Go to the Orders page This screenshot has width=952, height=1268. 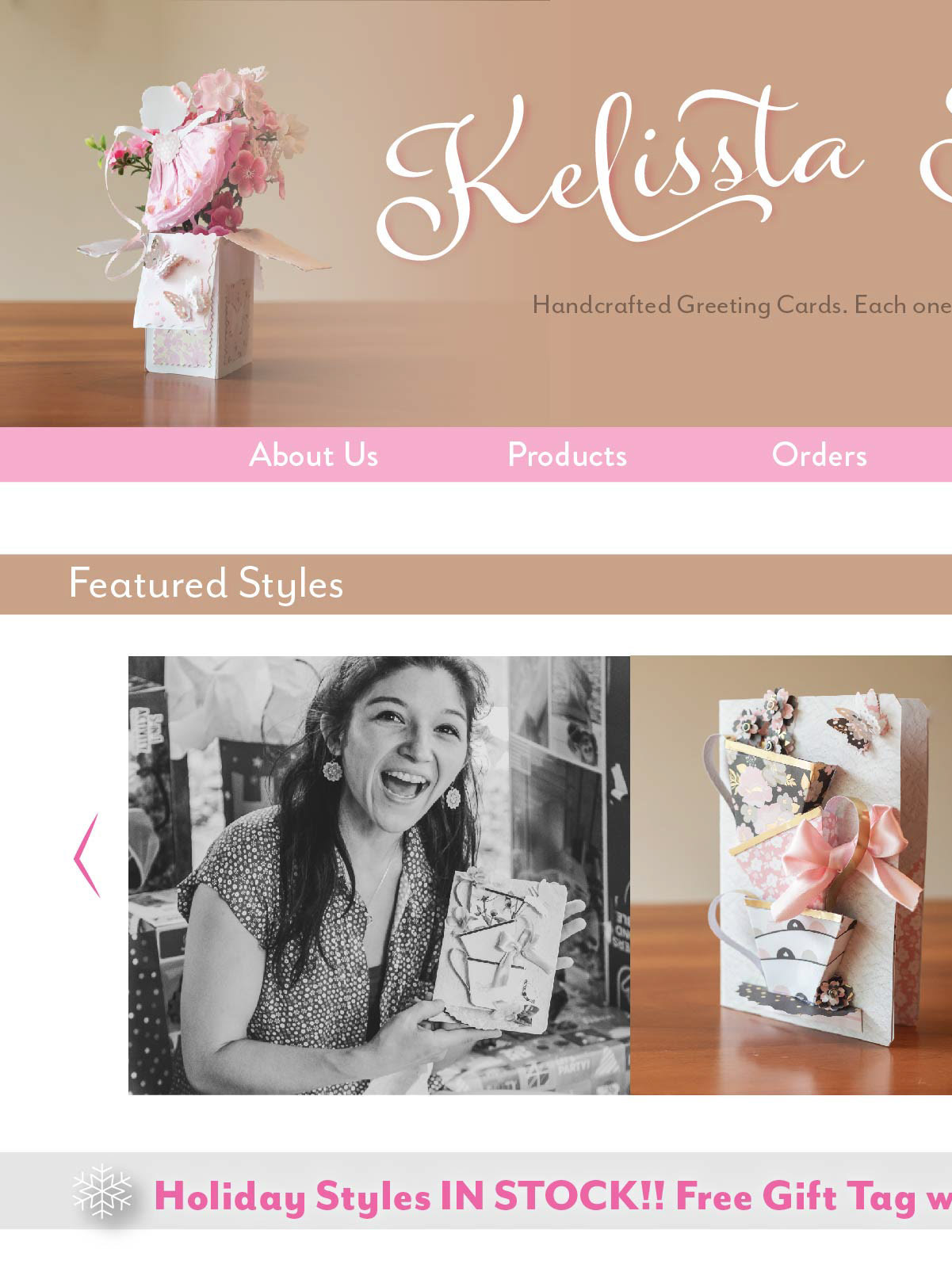pyautogui.click(x=820, y=455)
